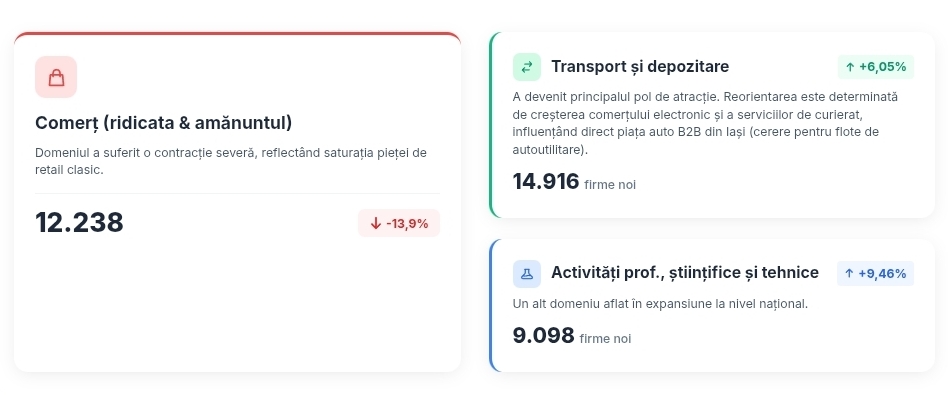Image resolution: width=948 pixels, height=395 pixels.
Task: Open the Comerț (ridicata & amănuntul) heading
Action: coord(164,123)
